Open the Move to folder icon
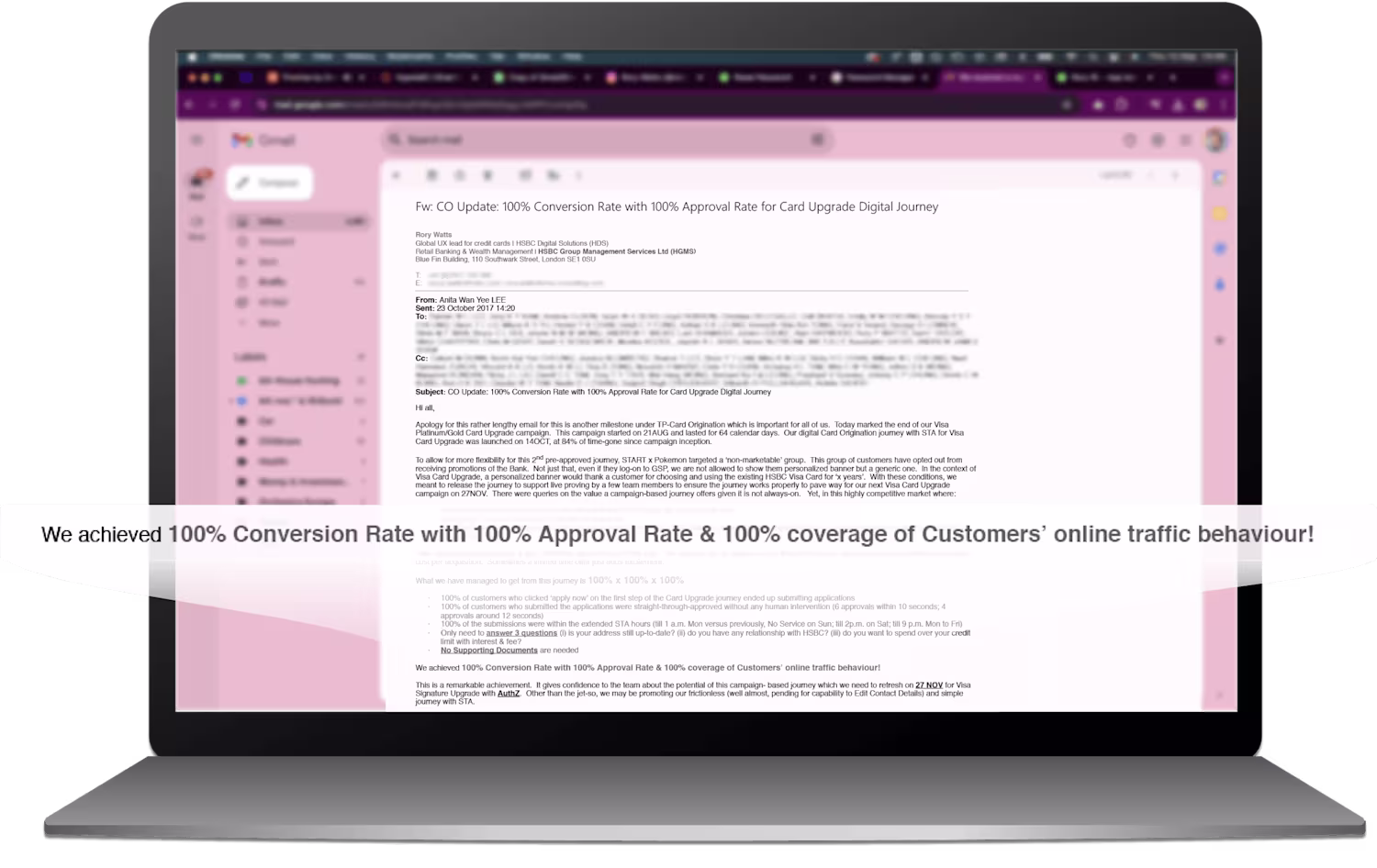This screenshot has height=868, width=1377. (x=554, y=175)
